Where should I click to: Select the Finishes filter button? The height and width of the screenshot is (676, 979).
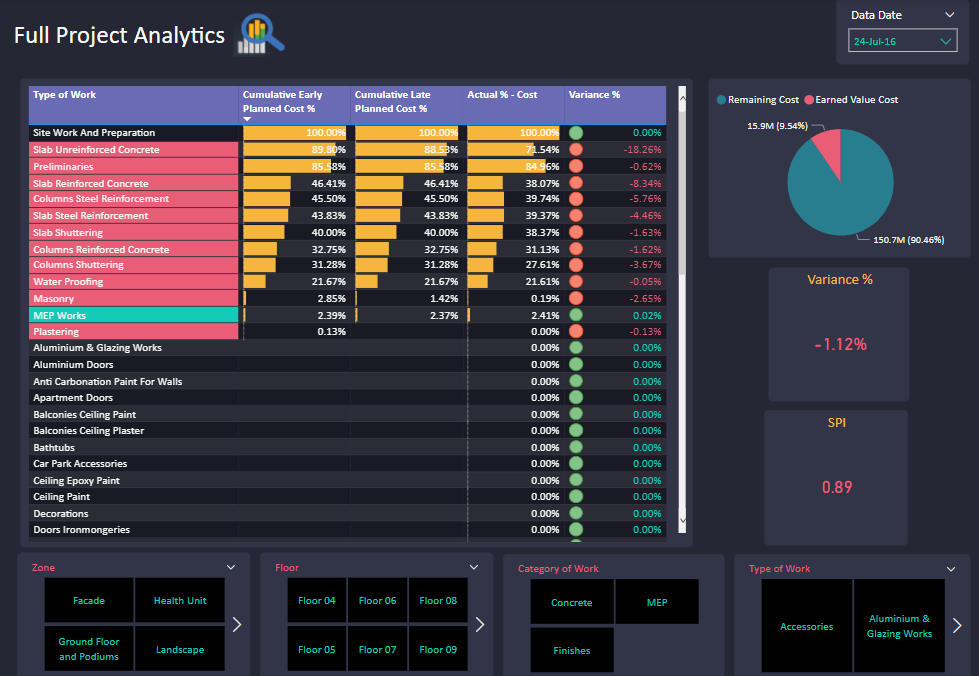point(571,650)
